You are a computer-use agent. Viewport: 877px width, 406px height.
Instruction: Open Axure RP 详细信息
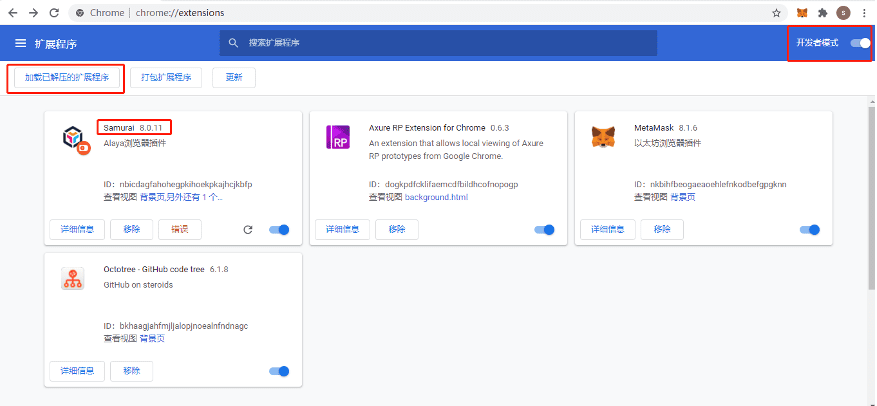[x=342, y=229]
